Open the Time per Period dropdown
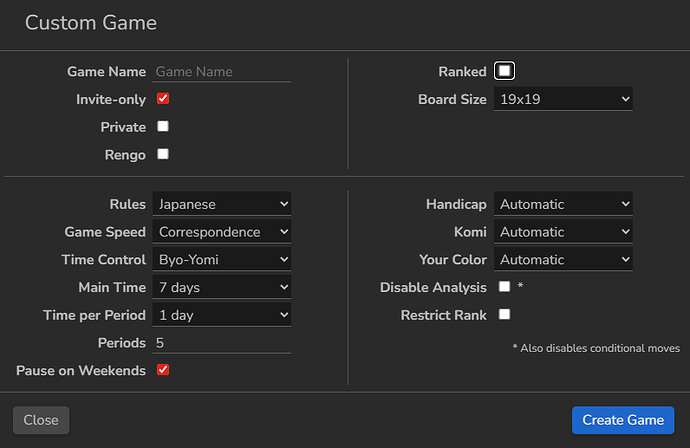 (222, 315)
